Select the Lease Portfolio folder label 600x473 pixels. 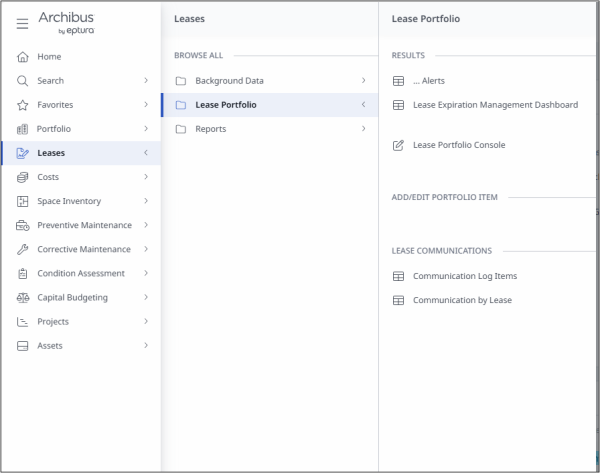point(226,105)
